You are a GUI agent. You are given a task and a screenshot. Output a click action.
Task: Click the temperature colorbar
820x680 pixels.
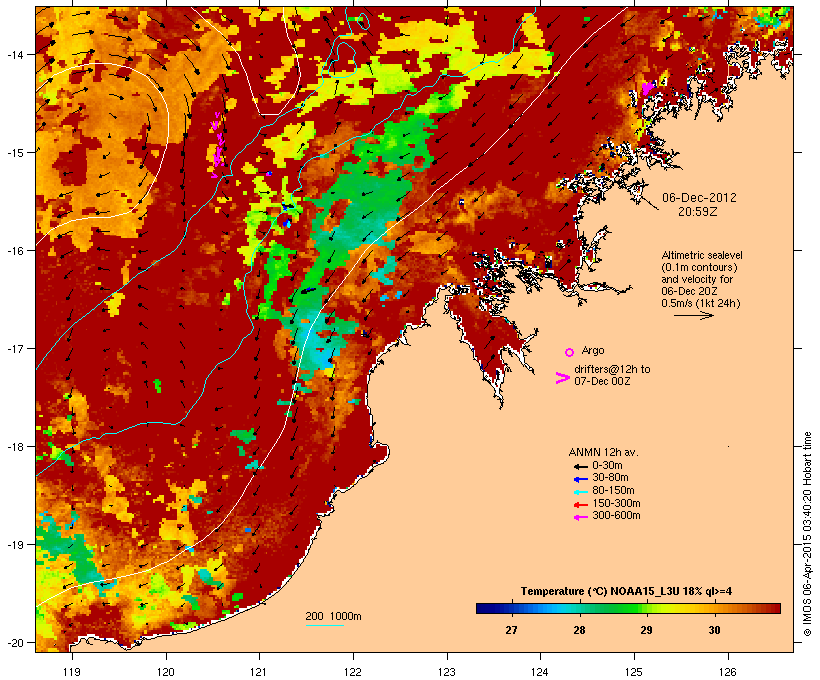tap(628, 608)
